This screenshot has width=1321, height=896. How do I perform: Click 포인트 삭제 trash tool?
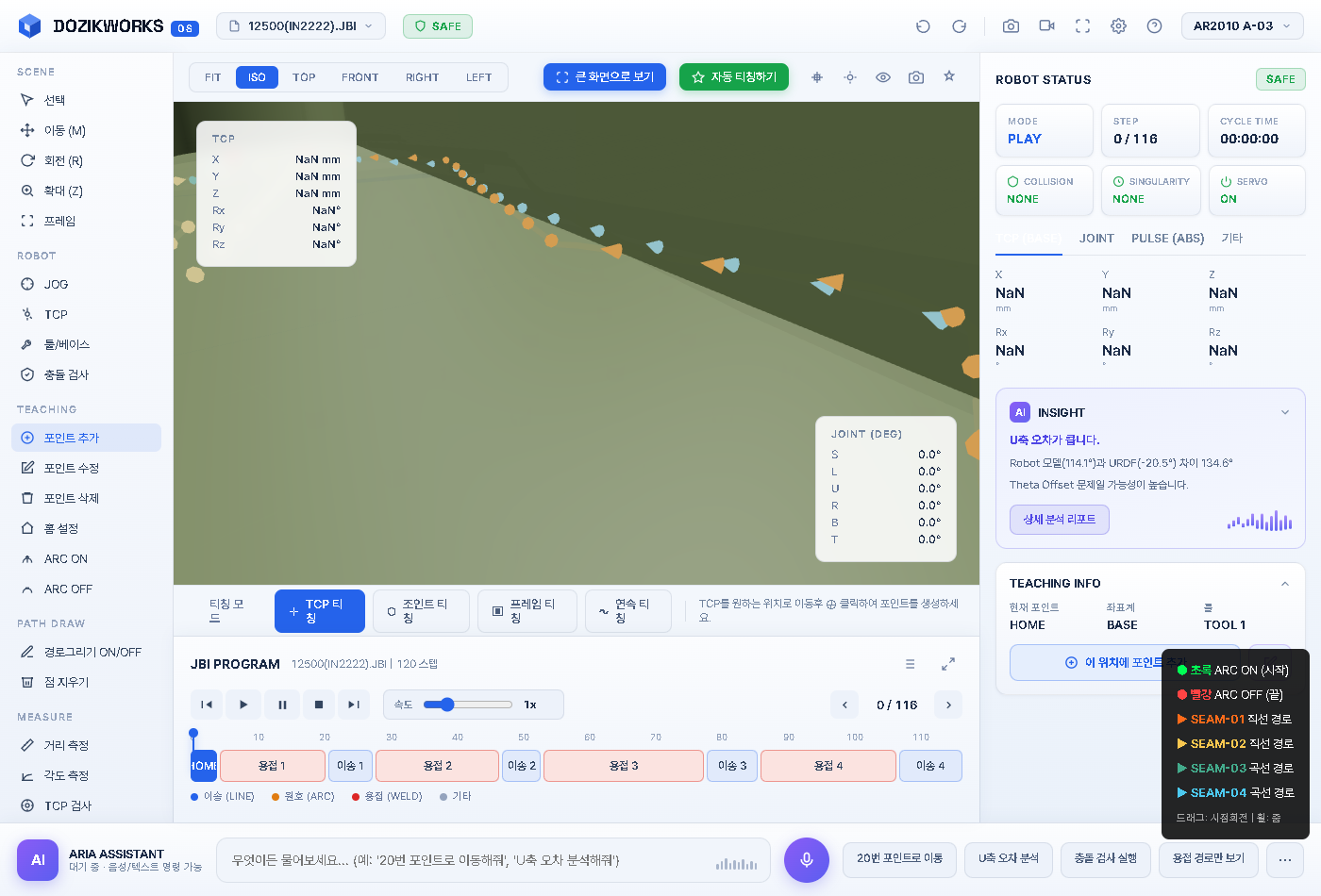86,498
